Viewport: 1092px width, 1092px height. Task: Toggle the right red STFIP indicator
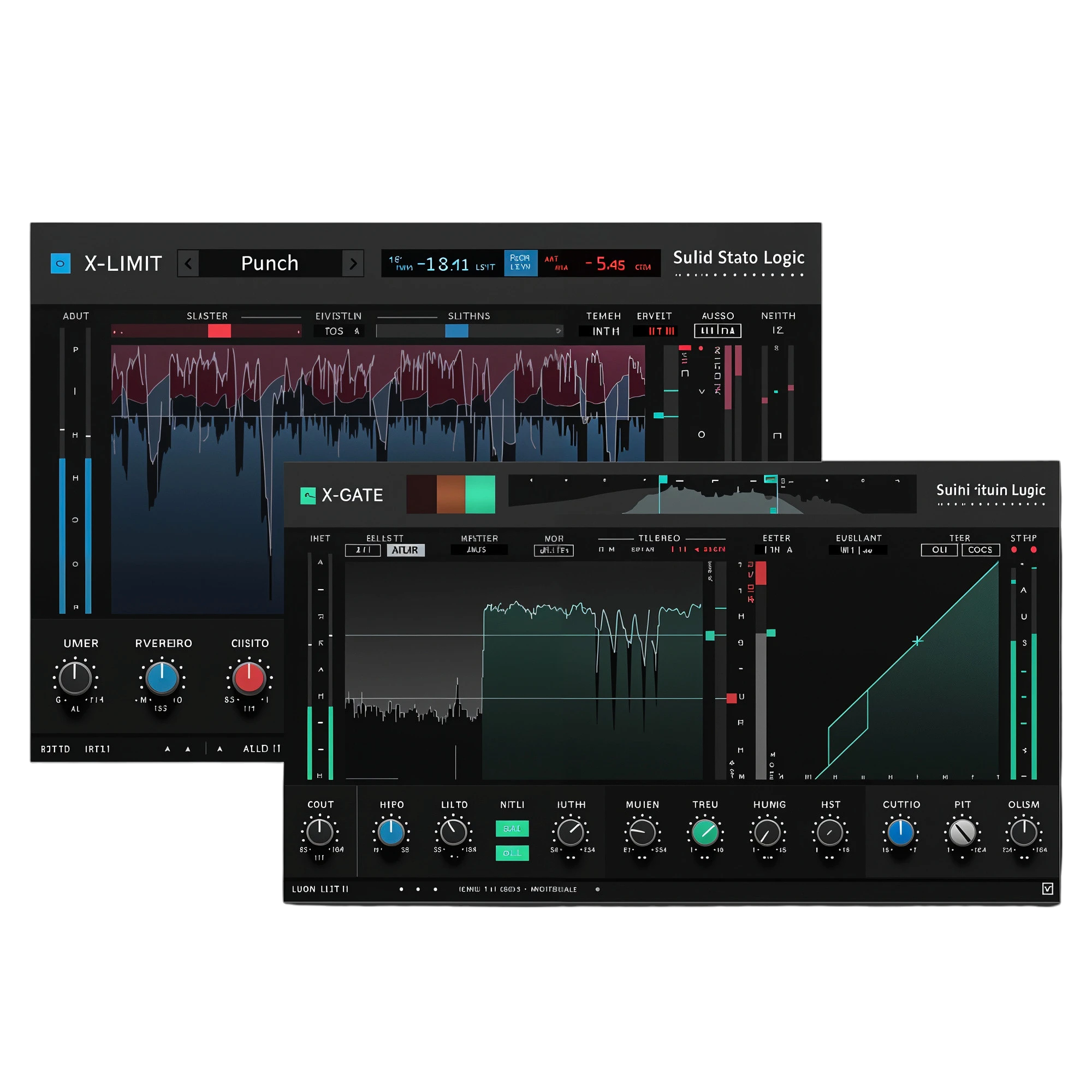[1034, 550]
